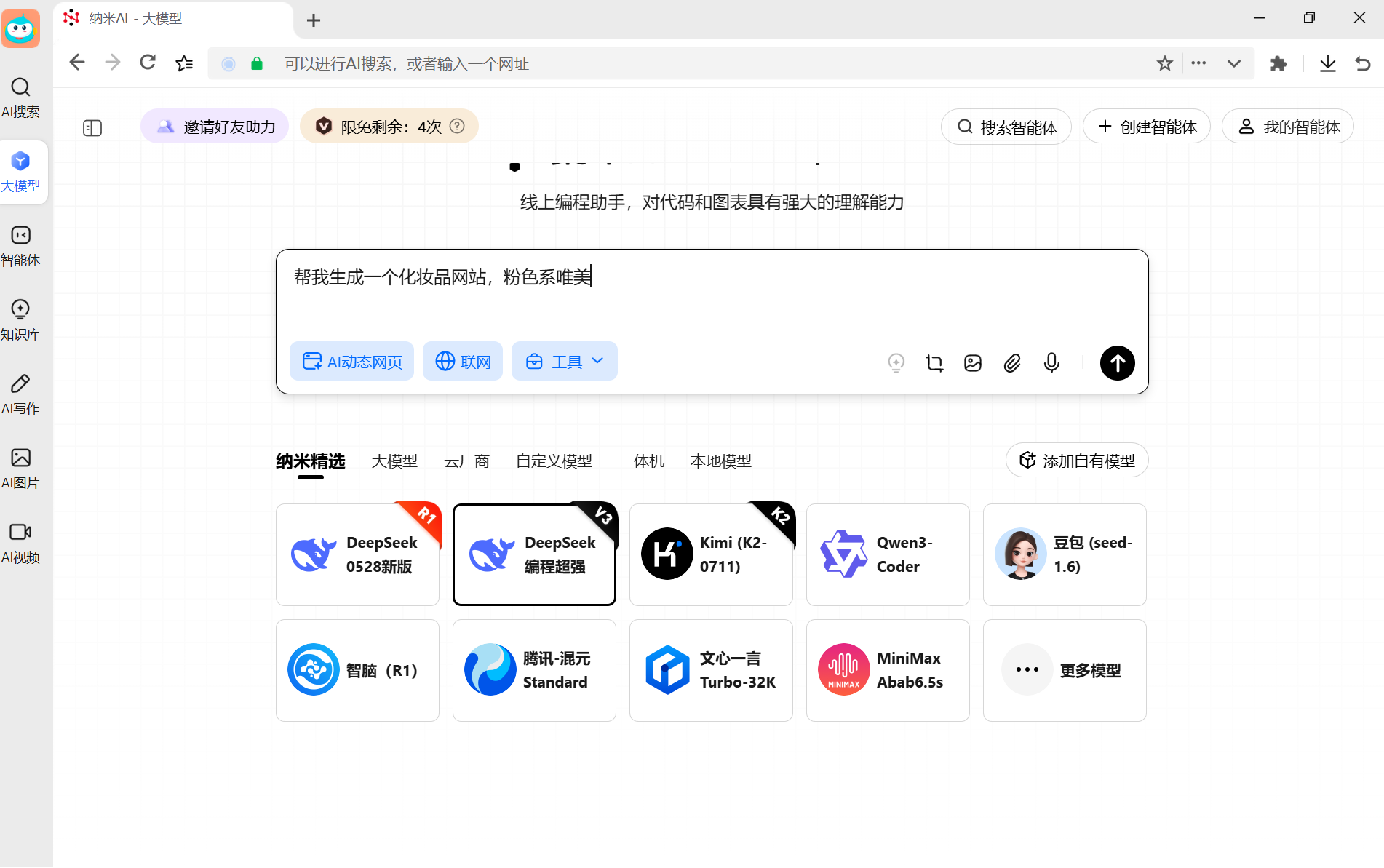Select the DeepSeek 编程超强 model card
Screen dimensions: 1384x868
[534, 554]
